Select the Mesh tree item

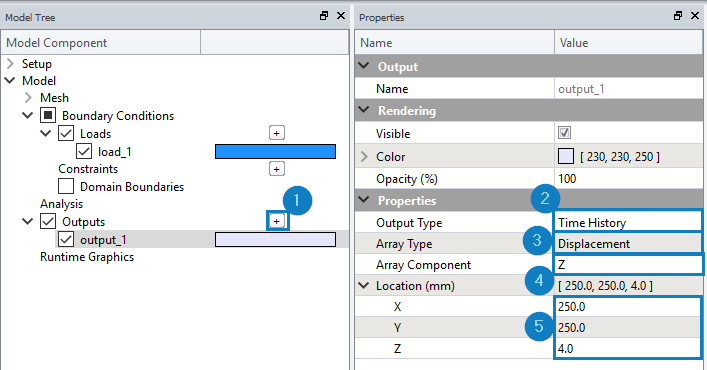coord(54,97)
